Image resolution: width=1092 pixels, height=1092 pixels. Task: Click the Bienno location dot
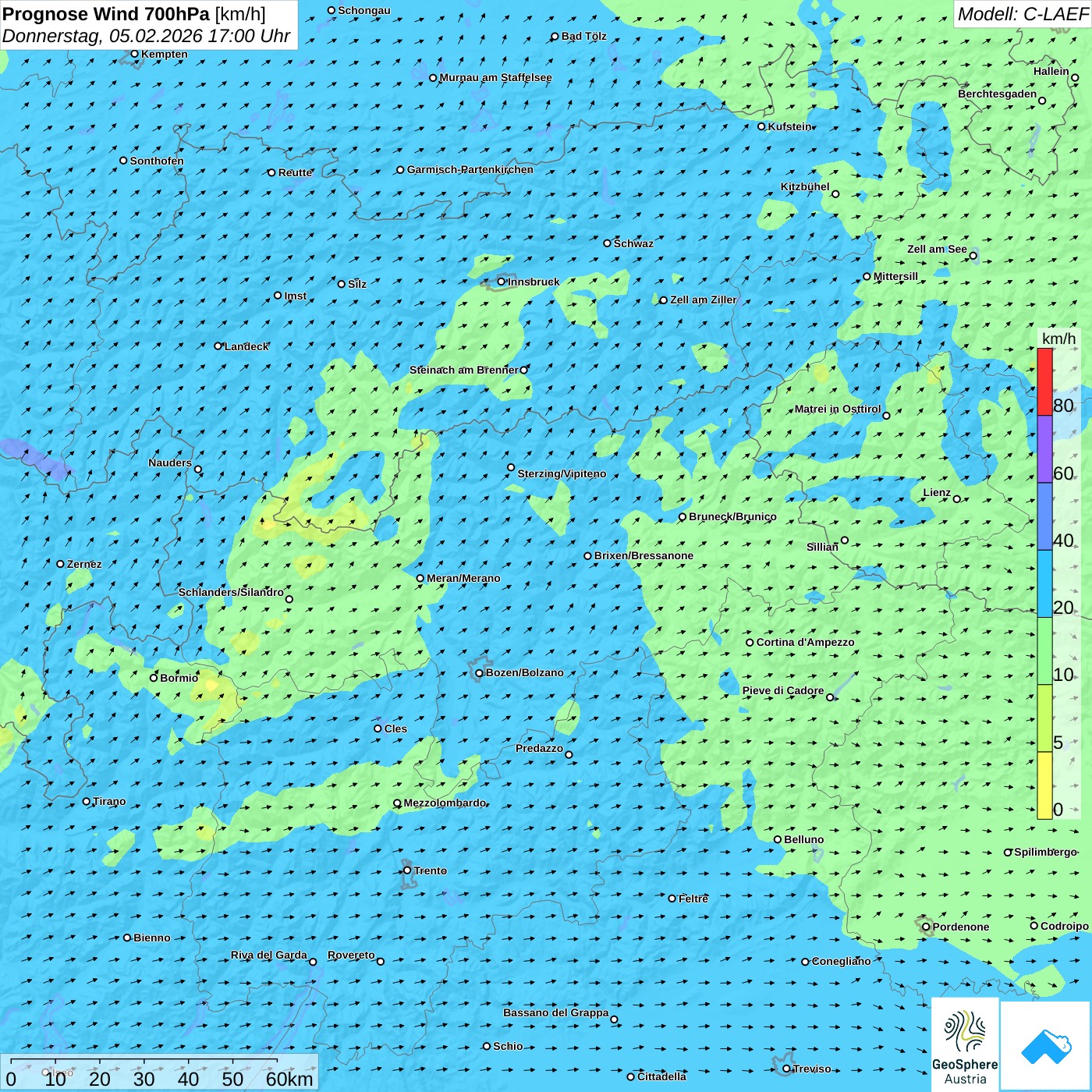[127, 938]
